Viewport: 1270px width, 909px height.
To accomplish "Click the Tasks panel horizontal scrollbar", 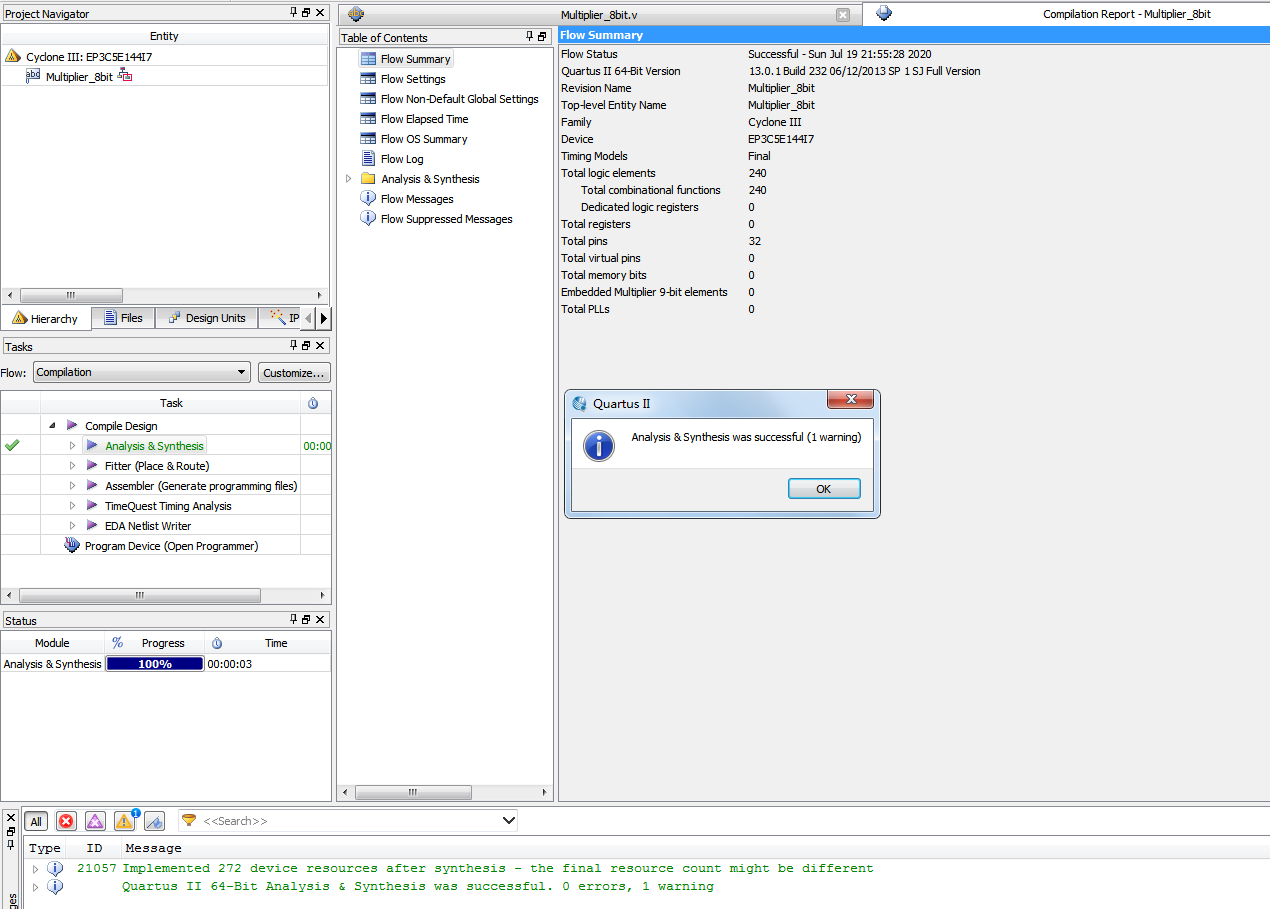I will tap(140, 595).
